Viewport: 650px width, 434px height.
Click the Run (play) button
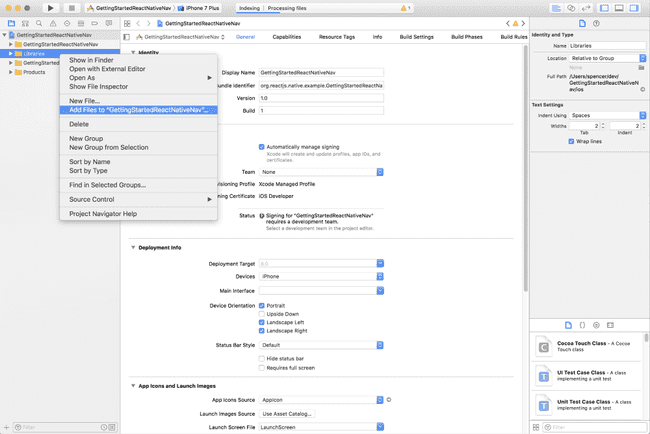[50, 8]
